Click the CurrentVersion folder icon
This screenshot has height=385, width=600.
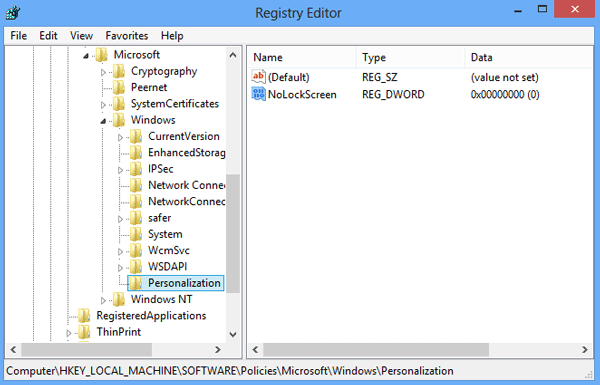click(x=136, y=136)
